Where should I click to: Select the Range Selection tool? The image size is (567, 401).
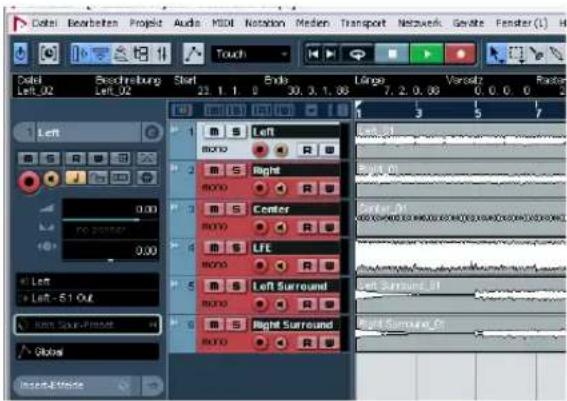tap(516, 54)
